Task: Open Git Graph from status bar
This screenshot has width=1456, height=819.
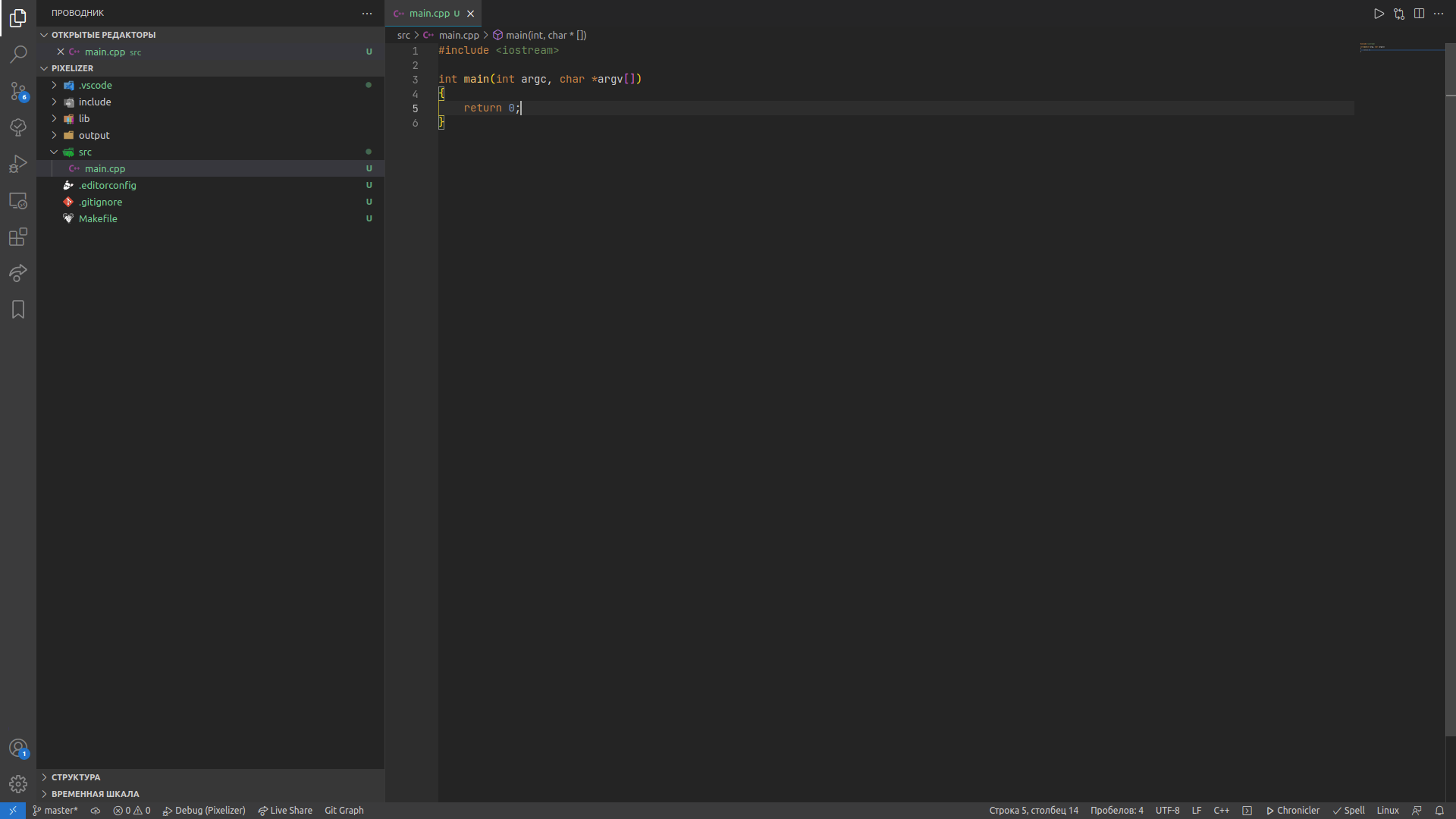Action: tap(344, 811)
